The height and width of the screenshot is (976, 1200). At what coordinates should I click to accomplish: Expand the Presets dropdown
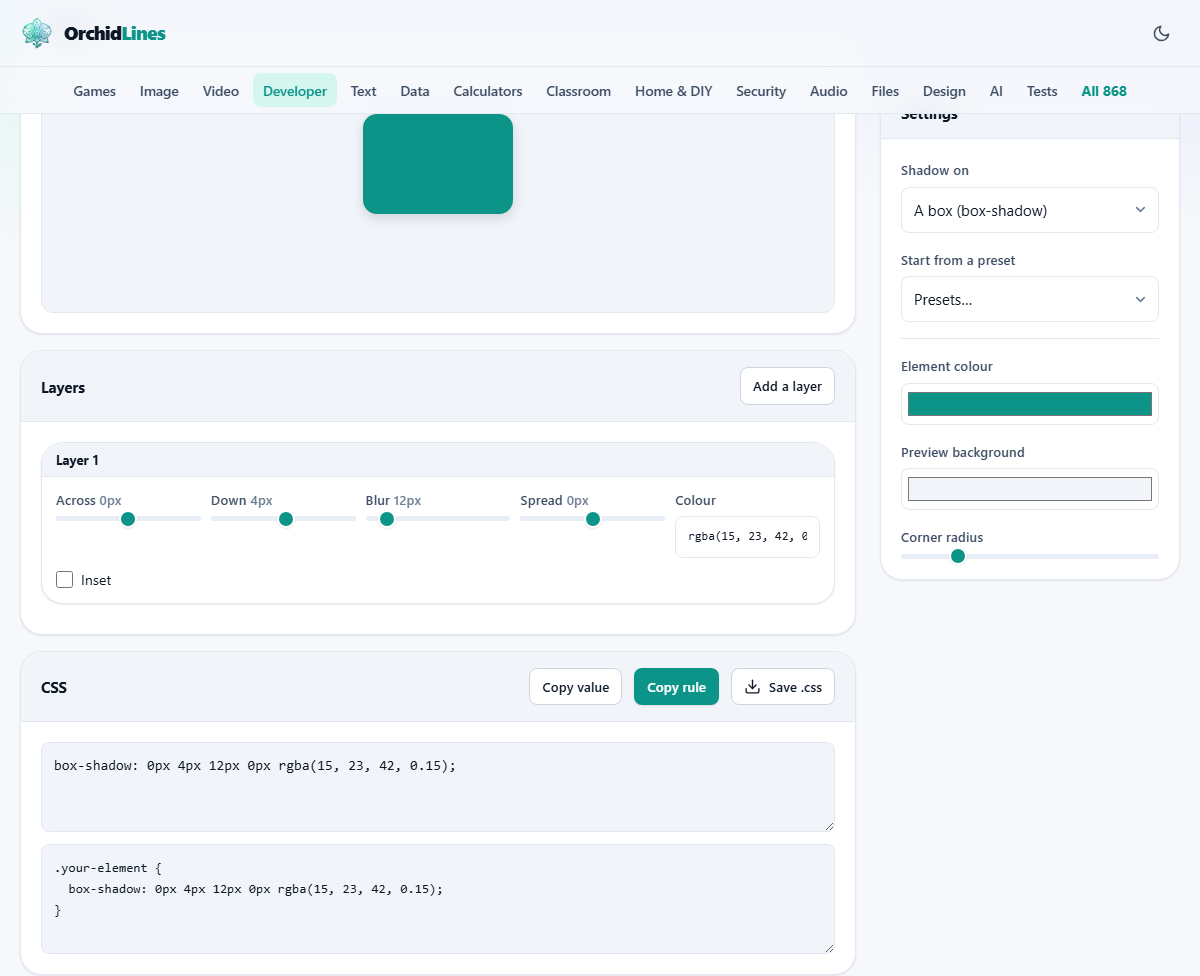tap(1029, 299)
